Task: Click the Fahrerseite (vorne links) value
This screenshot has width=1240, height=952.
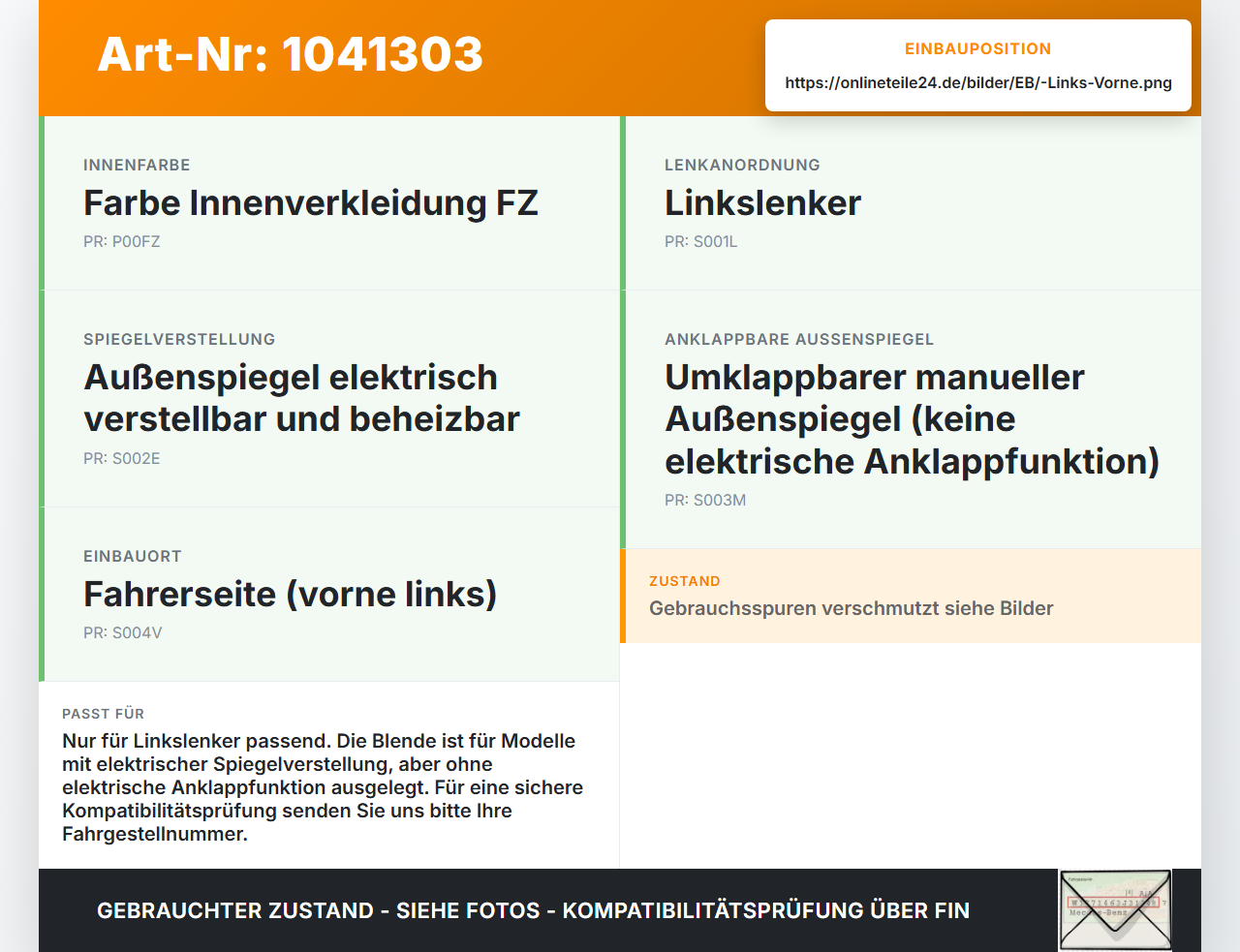Action: click(291, 594)
